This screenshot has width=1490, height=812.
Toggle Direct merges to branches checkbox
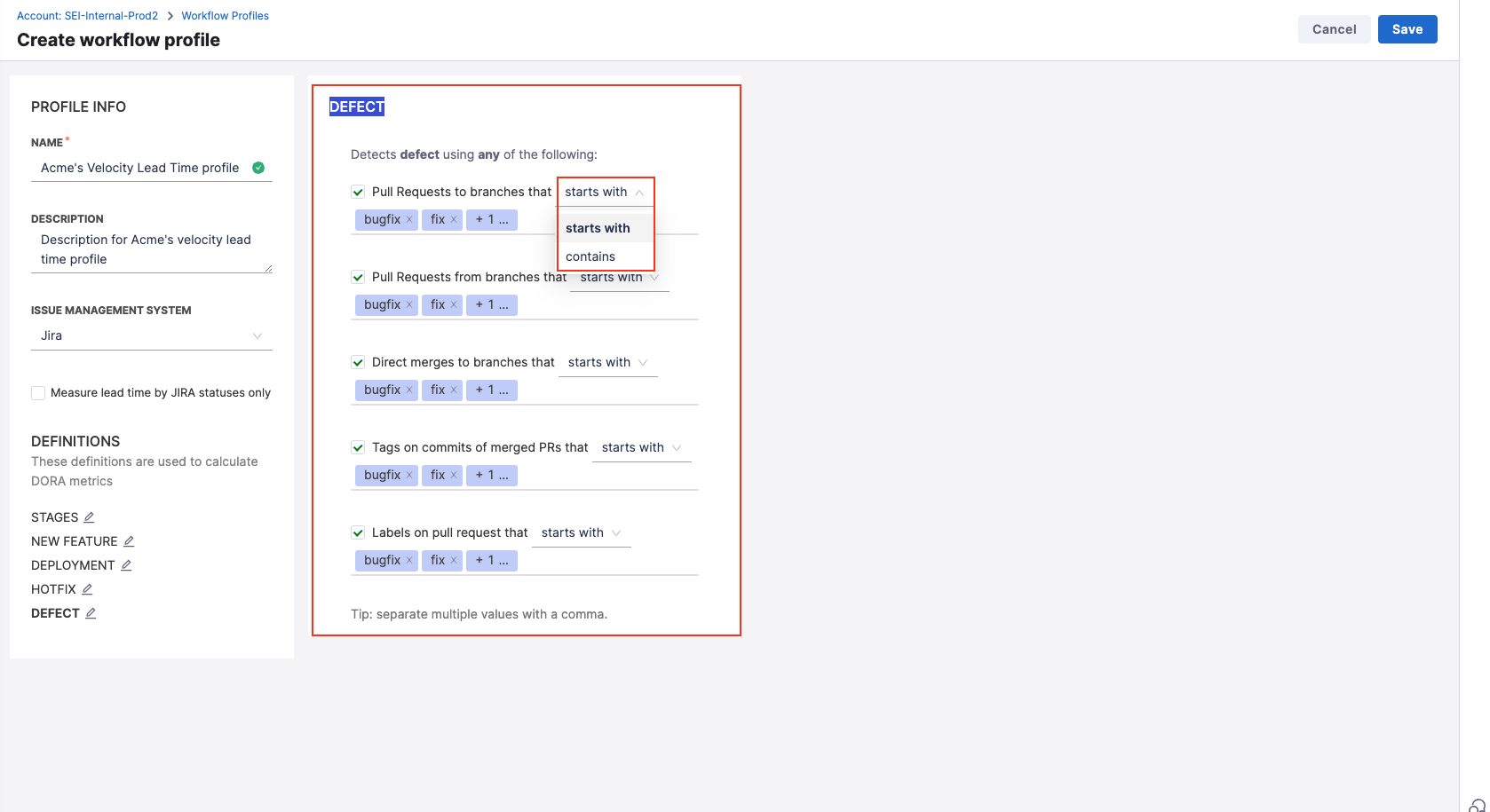pyautogui.click(x=358, y=362)
